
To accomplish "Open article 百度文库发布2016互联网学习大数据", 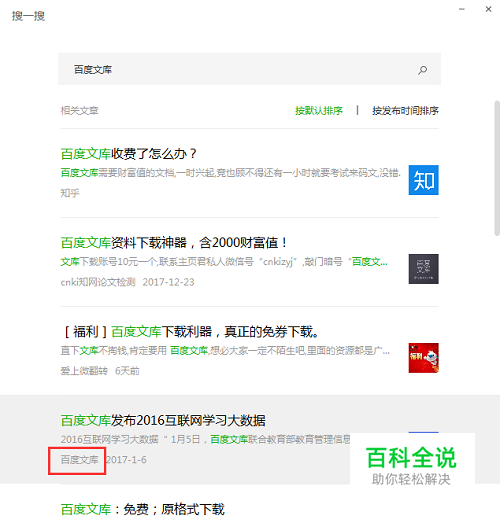I will (163, 421).
